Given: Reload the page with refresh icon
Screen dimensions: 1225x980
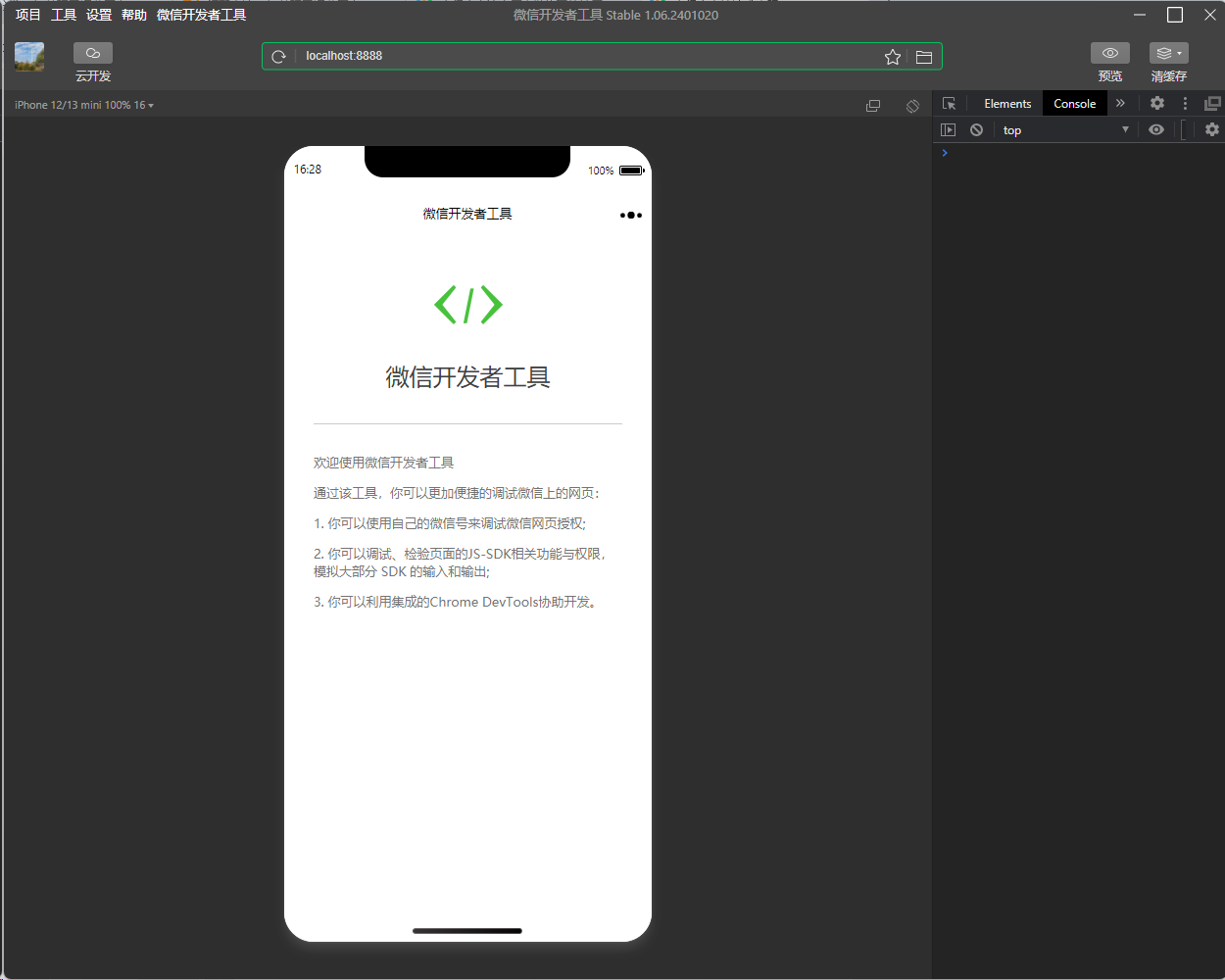Looking at the screenshot, I should pyautogui.click(x=278, y=57).
